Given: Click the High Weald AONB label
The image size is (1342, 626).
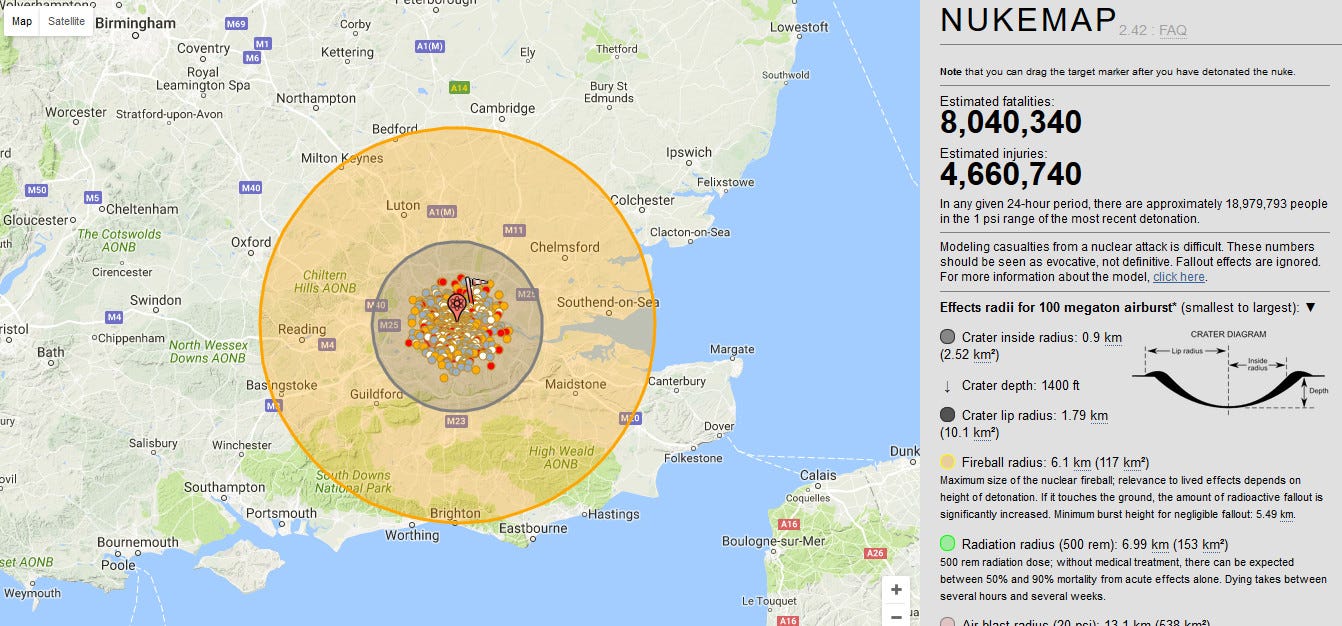Looking at the screenshot, I should pyautogui.click(x=561, y=458).
